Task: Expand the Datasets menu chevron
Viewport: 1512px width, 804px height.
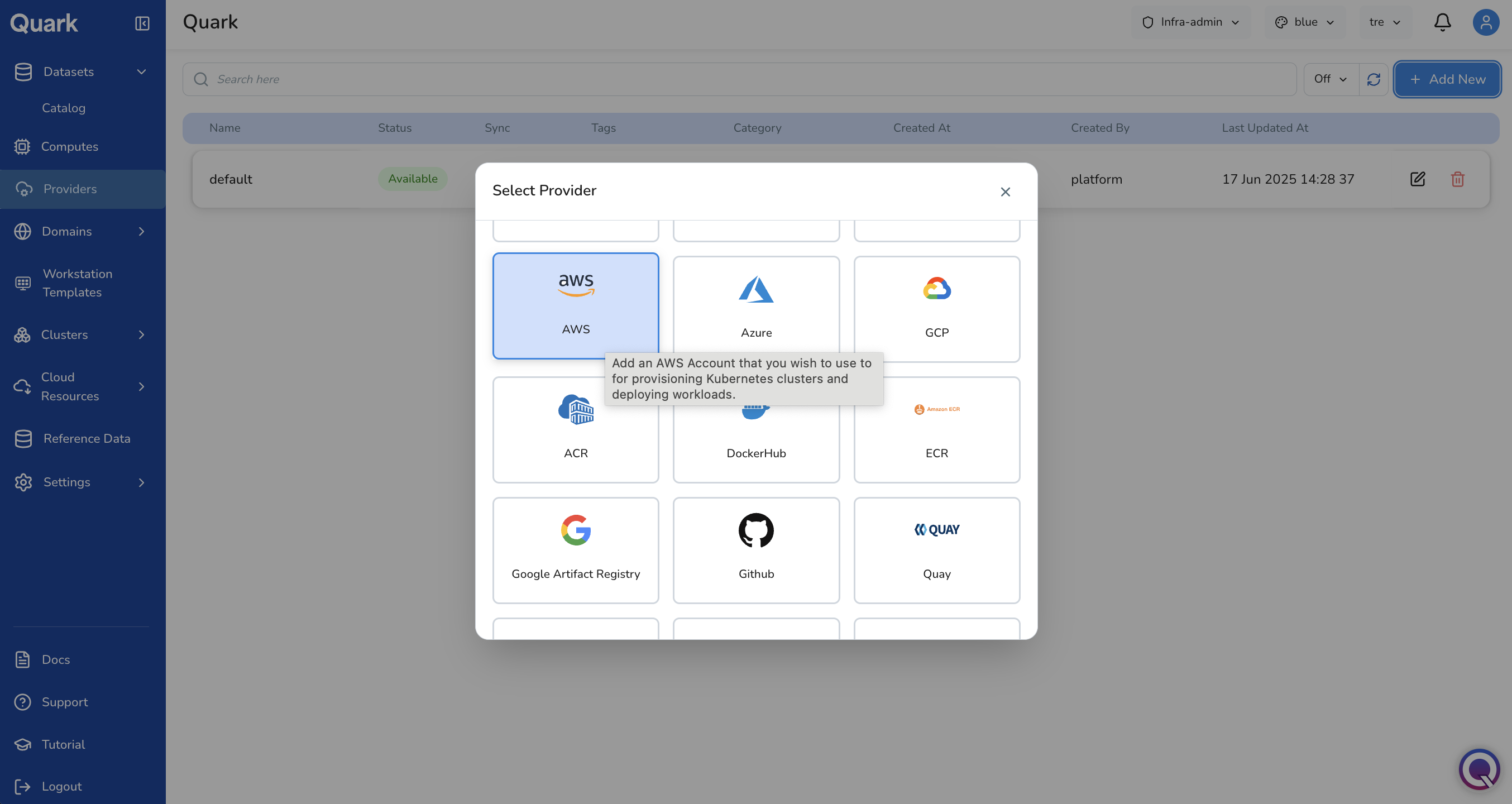Action: coord(141,71)
